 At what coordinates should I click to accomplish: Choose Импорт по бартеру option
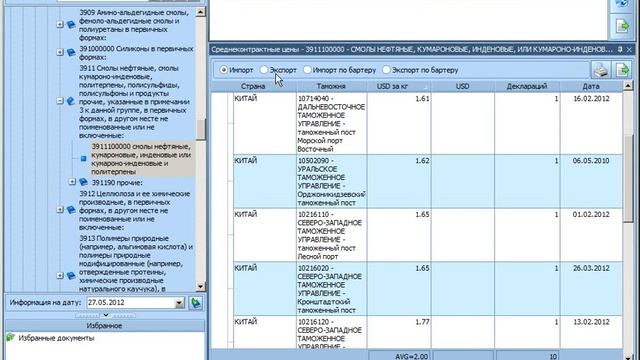click(307, 70)
